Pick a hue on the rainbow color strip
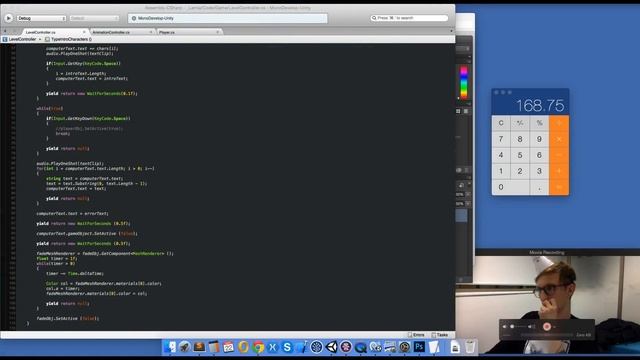 click(x=463, y=83)
